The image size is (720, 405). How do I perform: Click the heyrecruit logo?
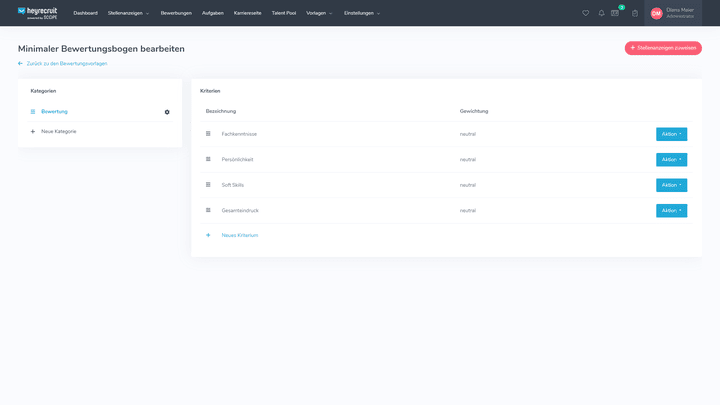(x=37, y=13)
